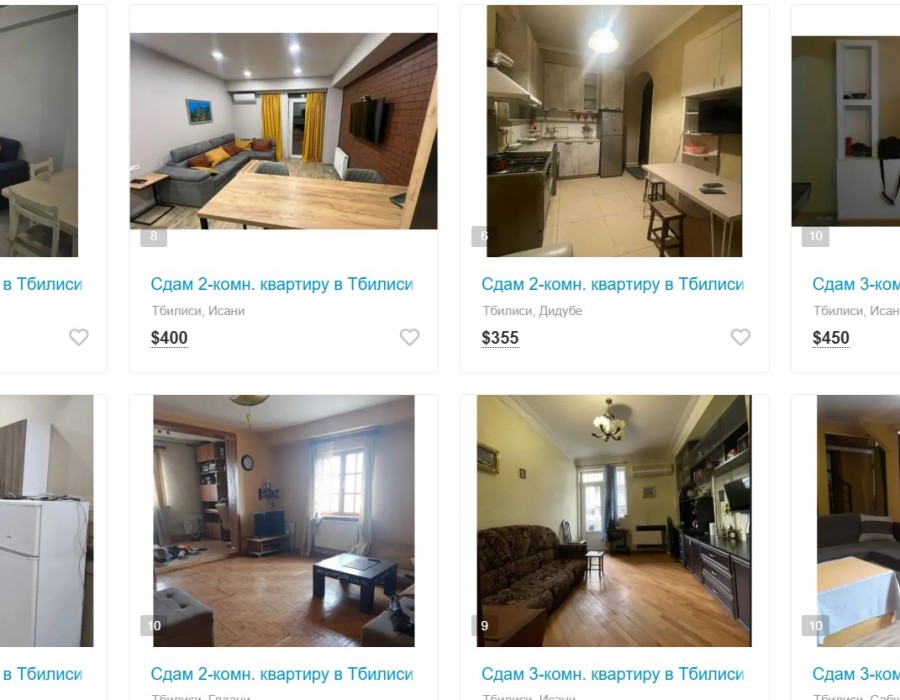900x700 pixels.
Task: View the kitchen photo with breakfast bar
Action: [x=614, y=131]
